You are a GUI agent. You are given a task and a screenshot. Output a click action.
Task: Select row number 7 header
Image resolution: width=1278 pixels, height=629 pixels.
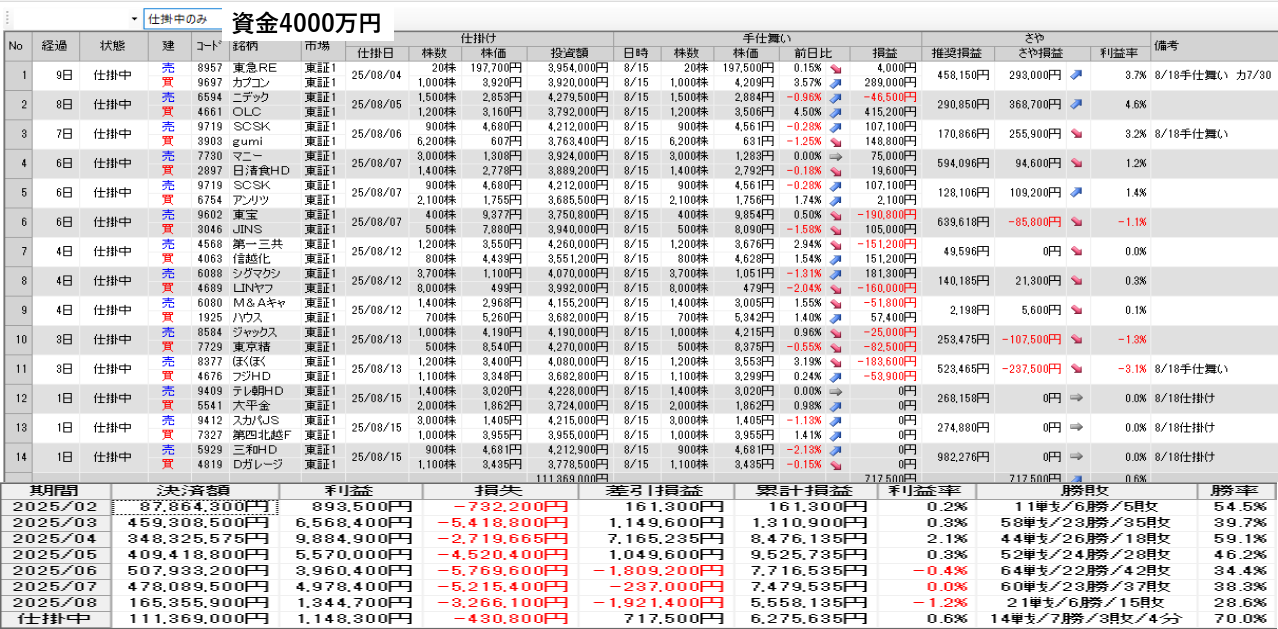pyautogui.click(x=16, y=251)
